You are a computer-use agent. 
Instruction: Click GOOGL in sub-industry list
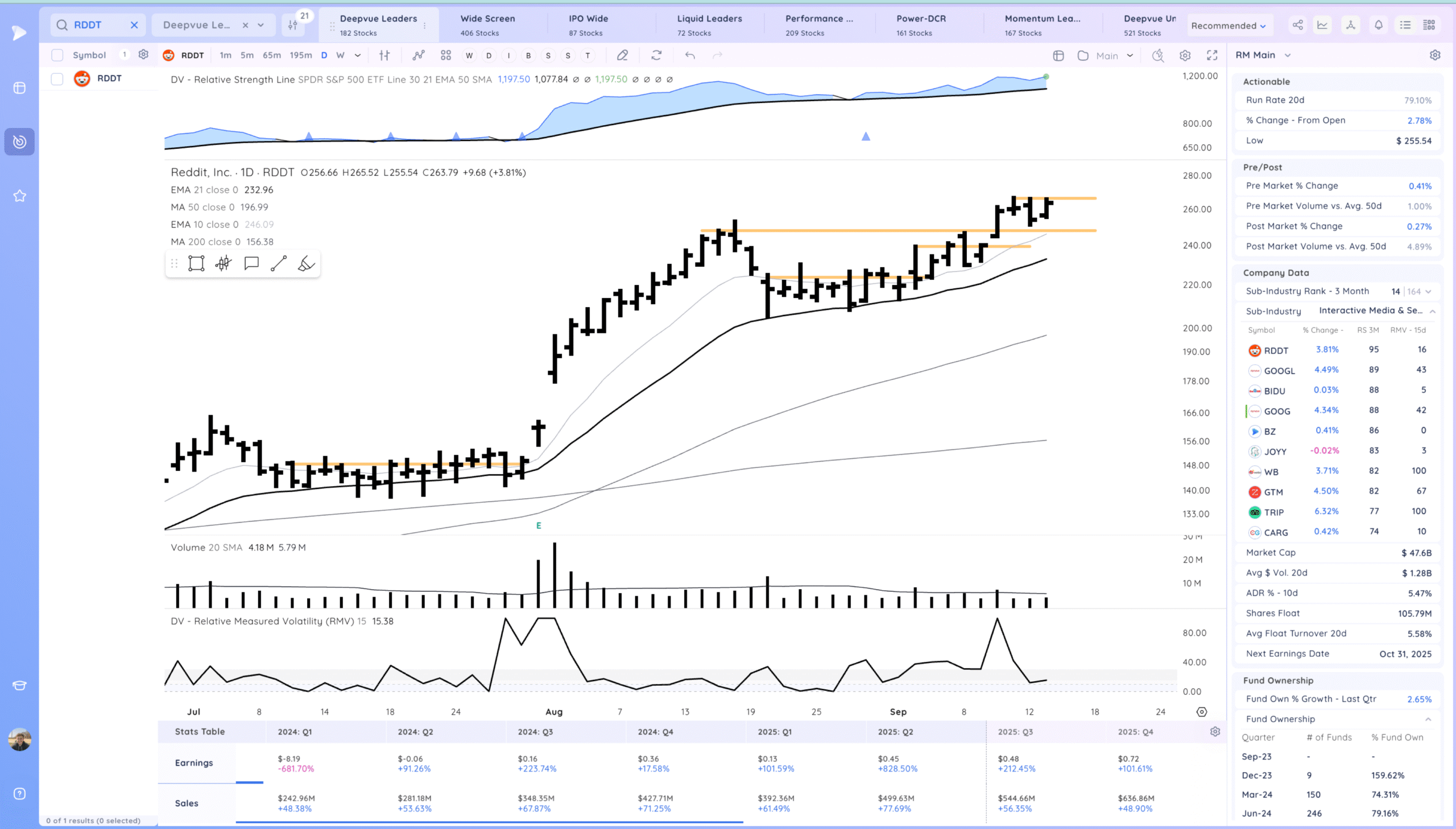(1279, 371)
